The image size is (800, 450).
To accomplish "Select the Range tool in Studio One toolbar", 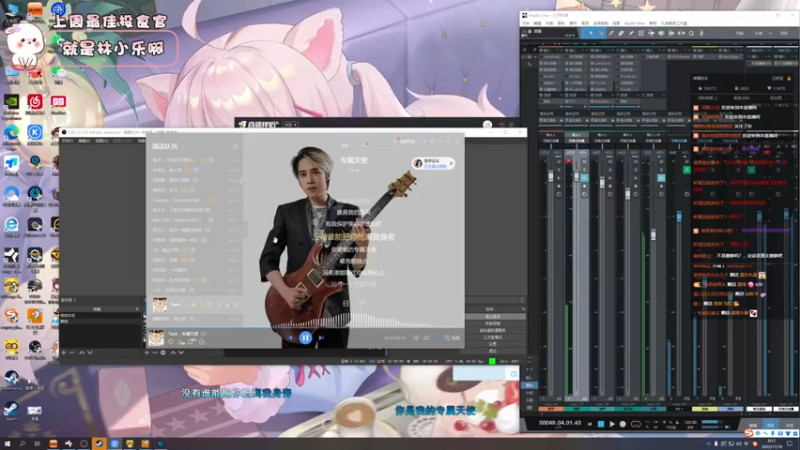I will point(601,33).
